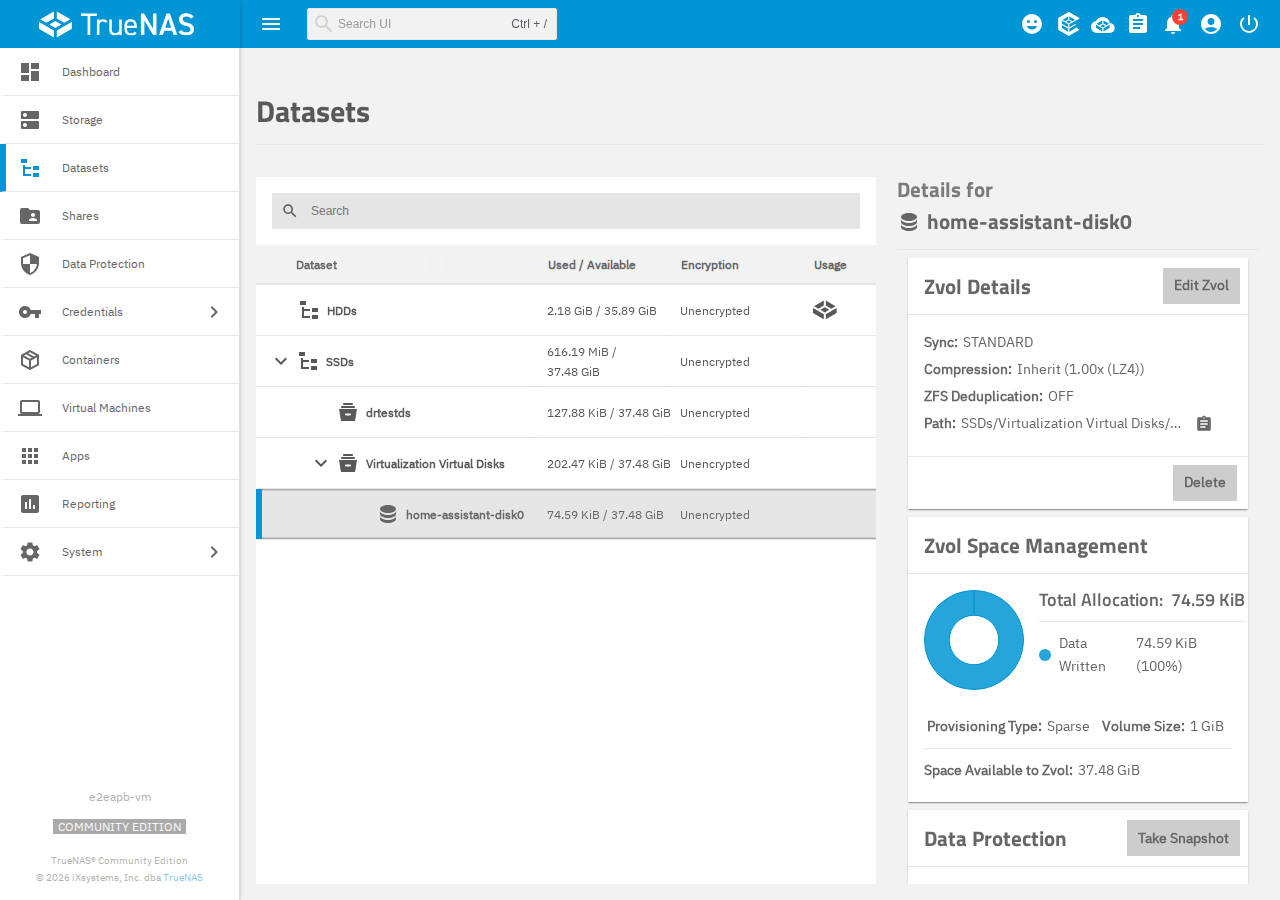Go to the Apps page

tap(120, 456)
